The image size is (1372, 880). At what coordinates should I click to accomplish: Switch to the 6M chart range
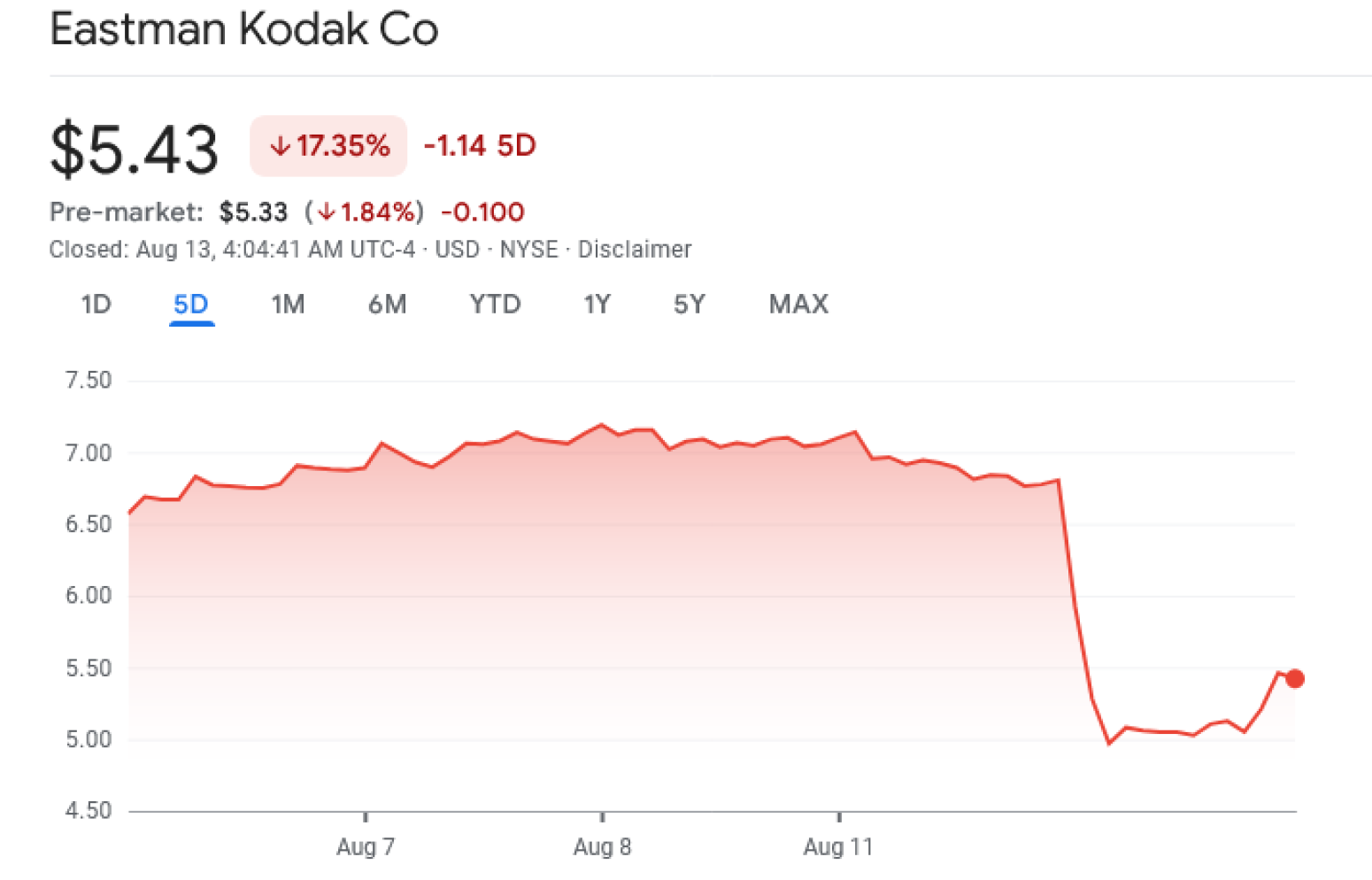tap(387, 305)
